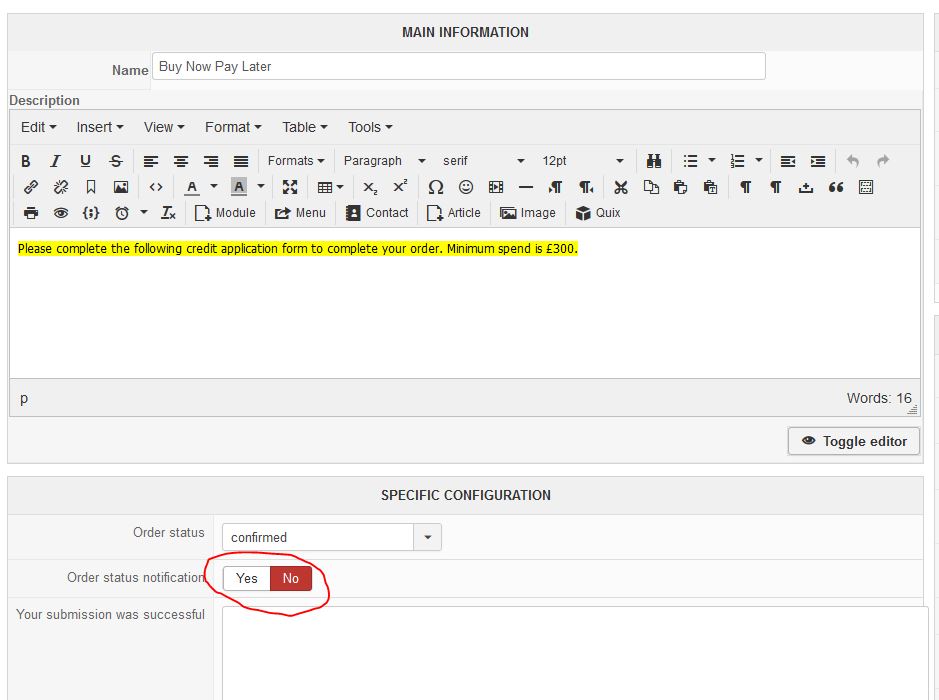Set order status notification to No
The height and width of the screenshot is (700, 939).
291,578
